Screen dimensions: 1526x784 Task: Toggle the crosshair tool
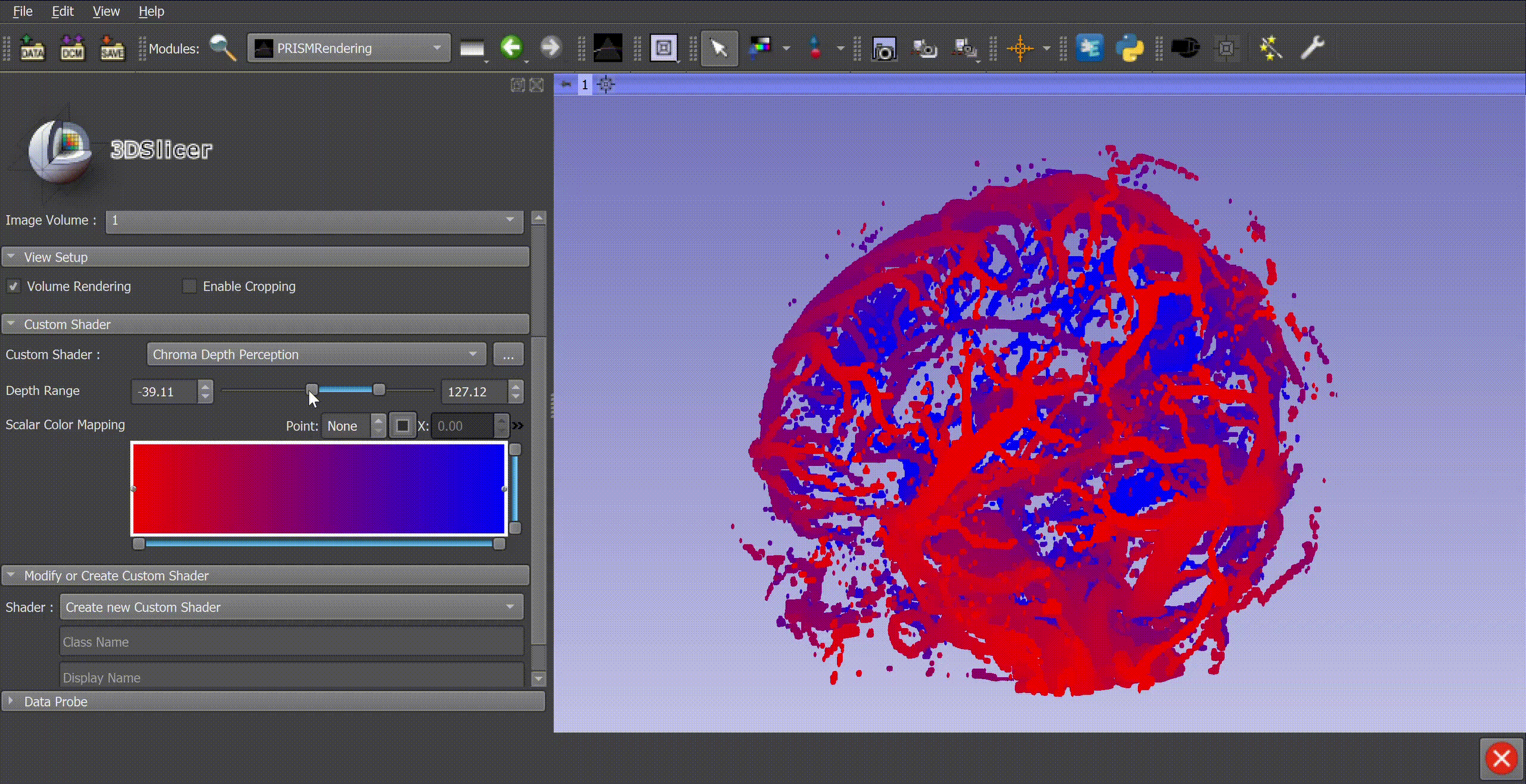coord(1020,48)
